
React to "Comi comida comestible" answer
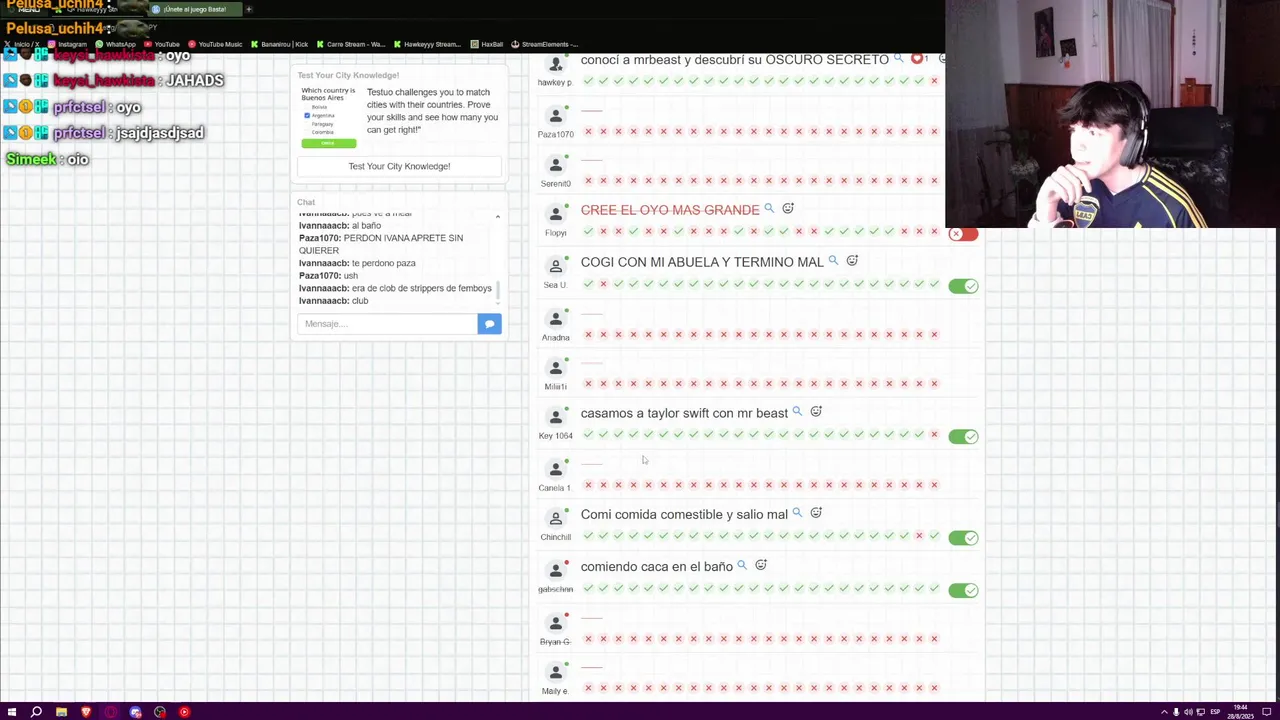[x=816, y=513]
